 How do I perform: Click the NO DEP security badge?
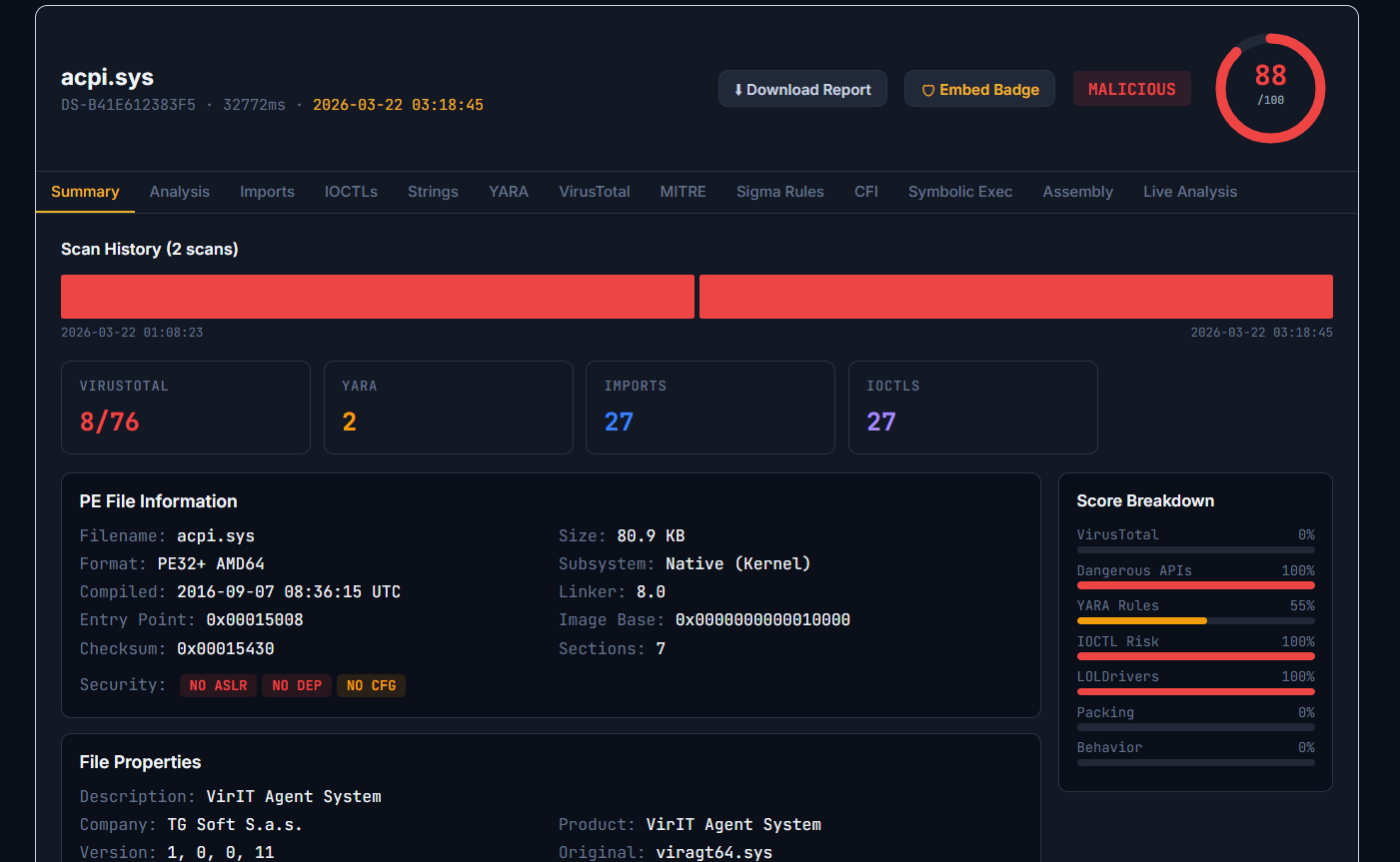pyautogui.click(x=297, y=685)
